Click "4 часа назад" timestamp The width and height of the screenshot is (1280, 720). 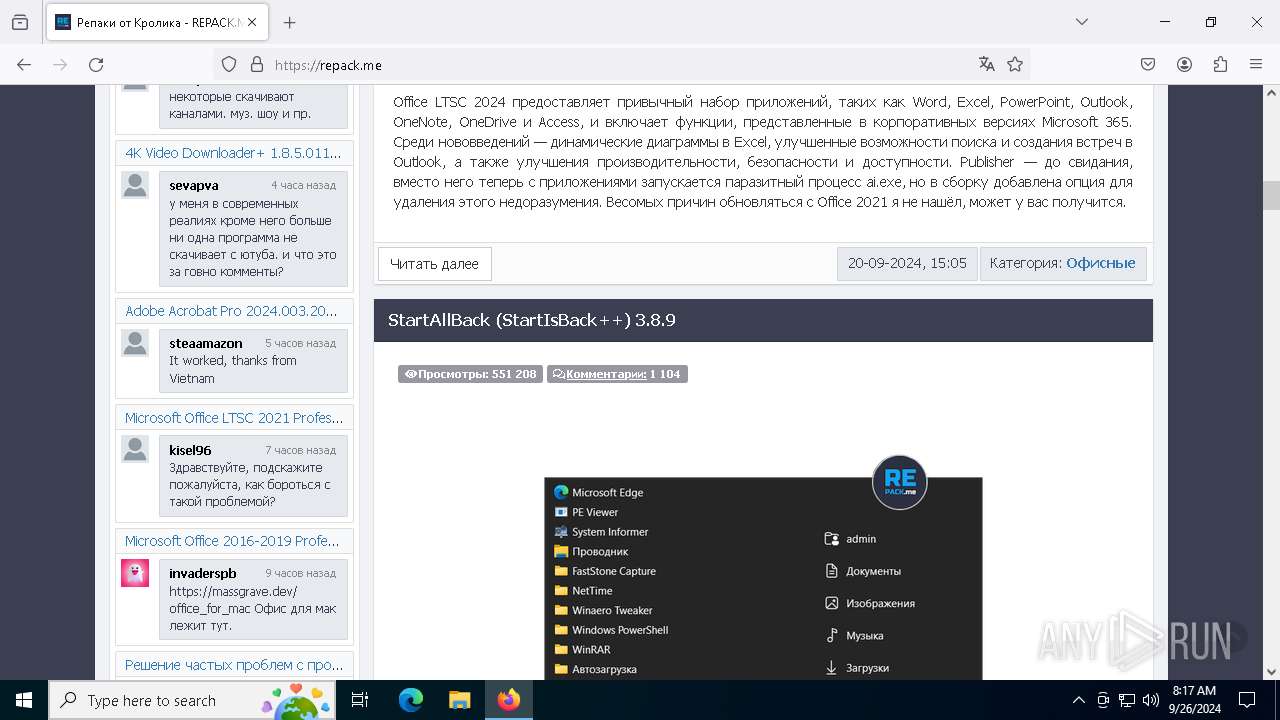(303, 185)
